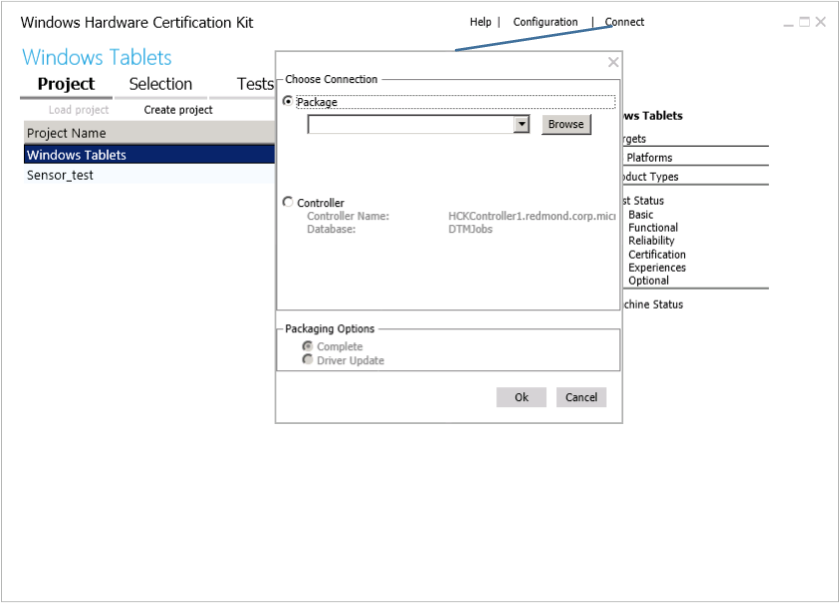Choose the Controller connection option
The image size is (840, 603).
(x=289, y=202)
